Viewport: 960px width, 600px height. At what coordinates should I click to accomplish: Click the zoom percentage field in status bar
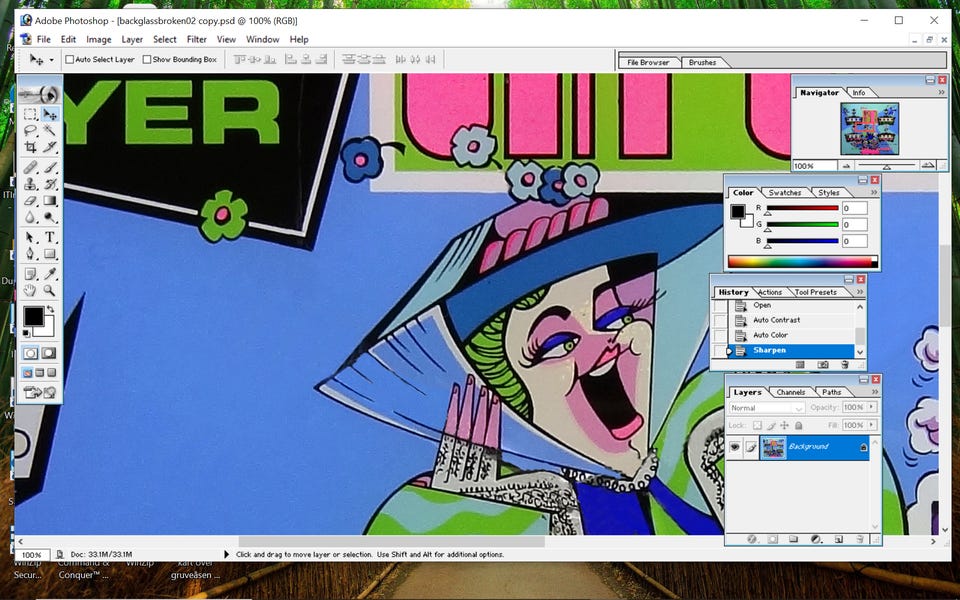click(32, 555)
